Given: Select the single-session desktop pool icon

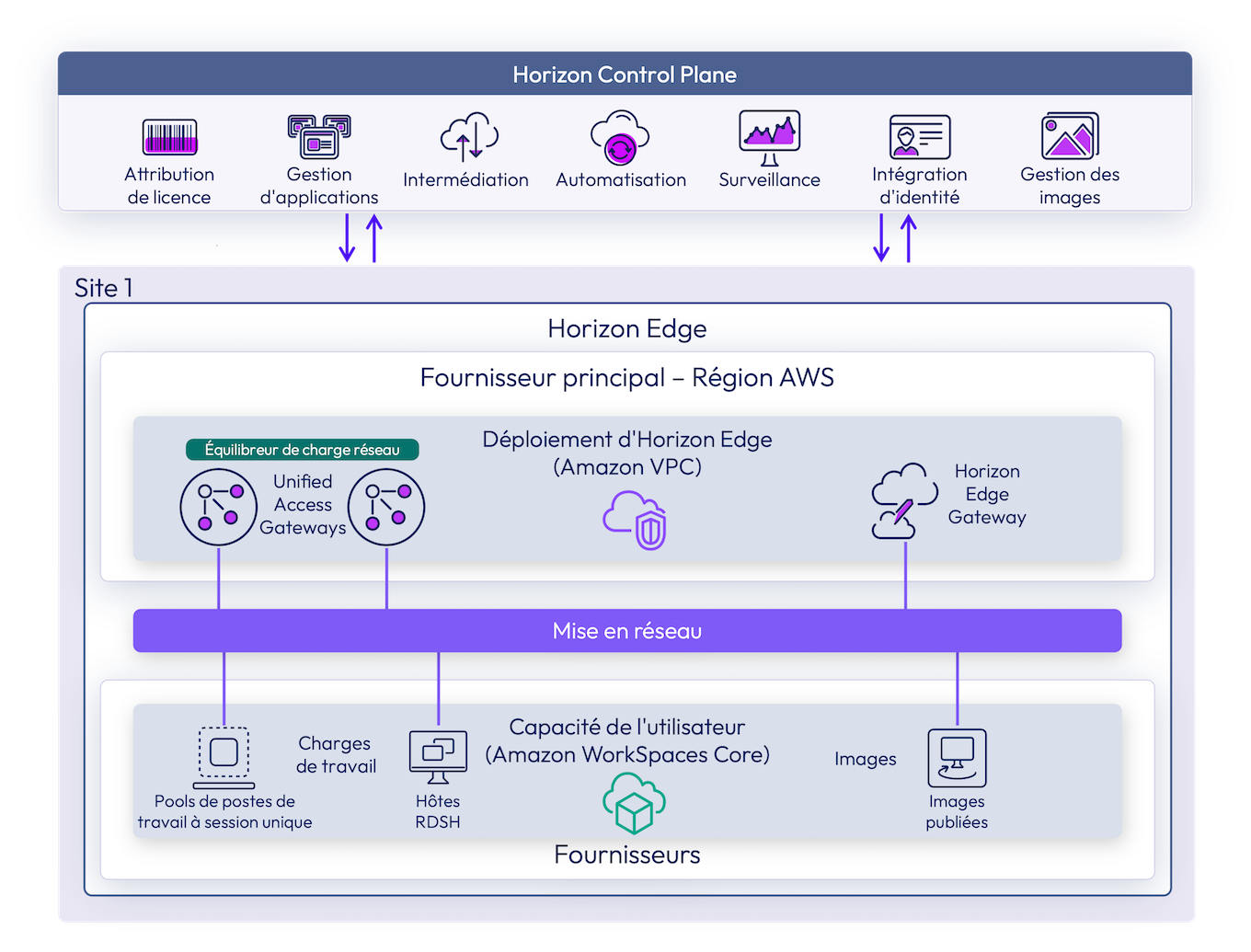Looking at the screenshot, I should (224, 758).
